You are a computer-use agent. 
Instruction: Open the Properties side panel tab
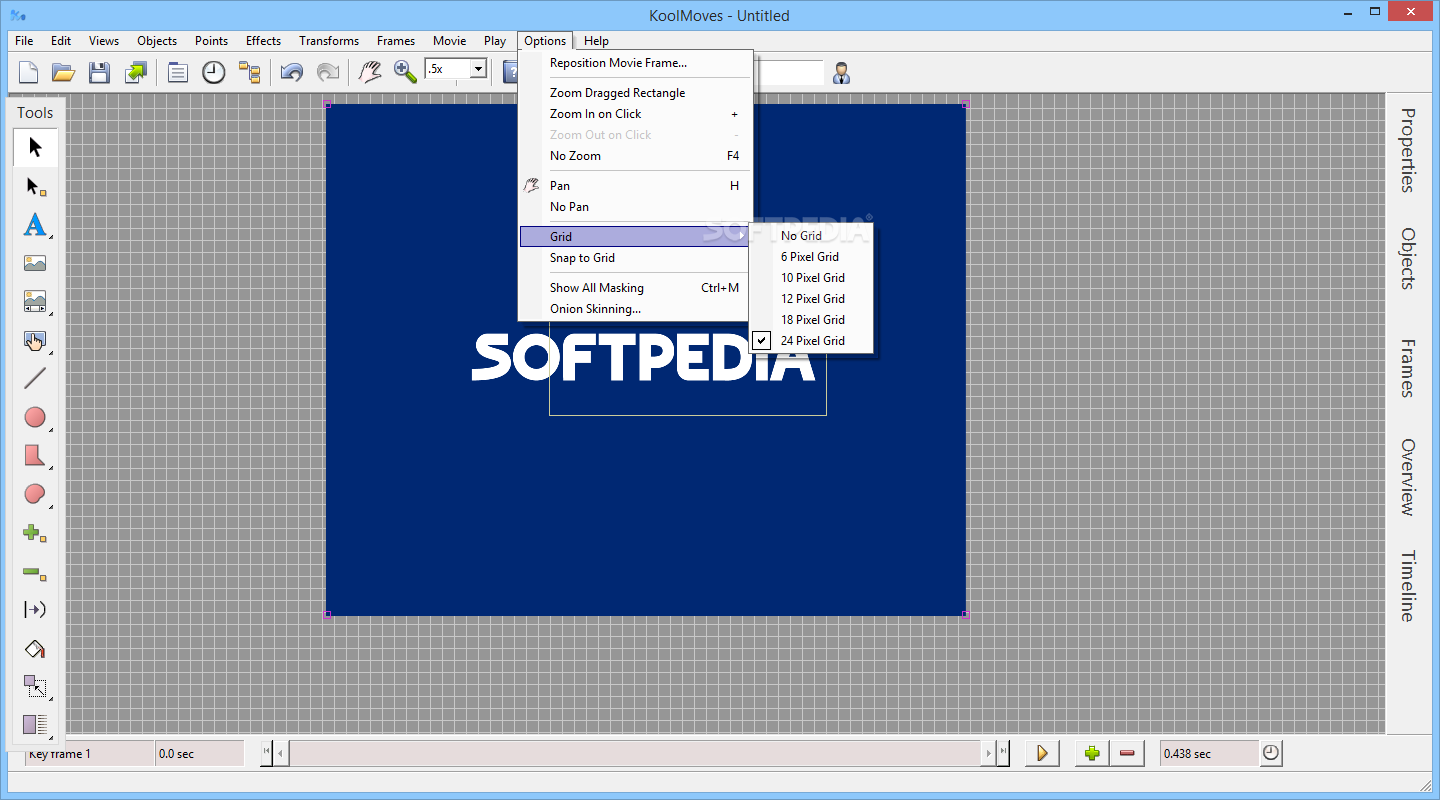[x=1408, y=150]
